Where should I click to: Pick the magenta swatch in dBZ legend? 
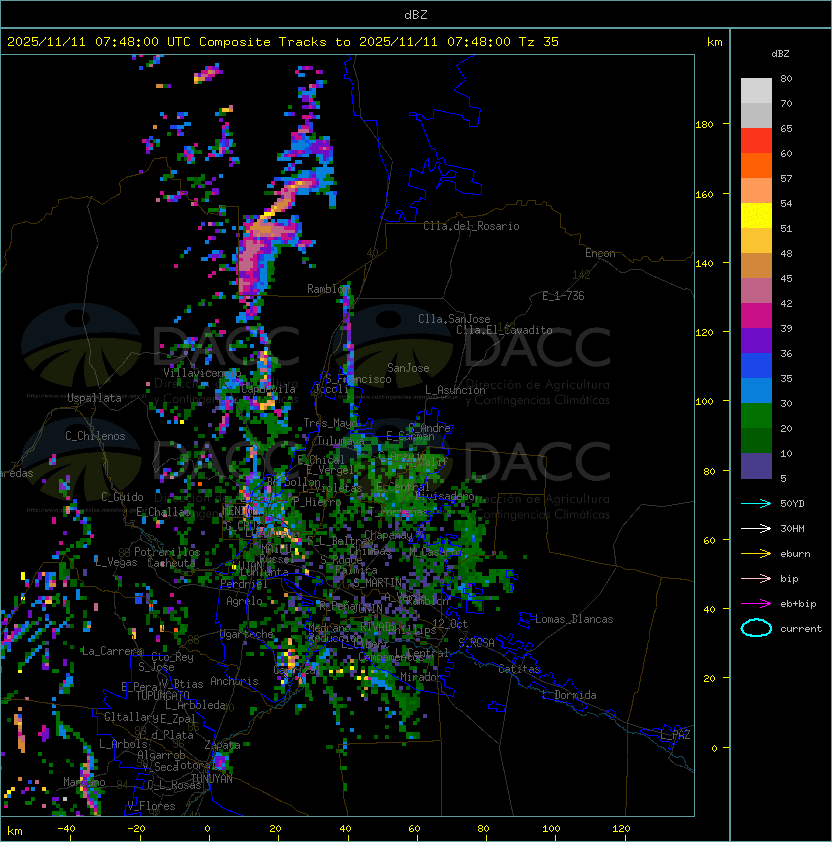point(756,315)
